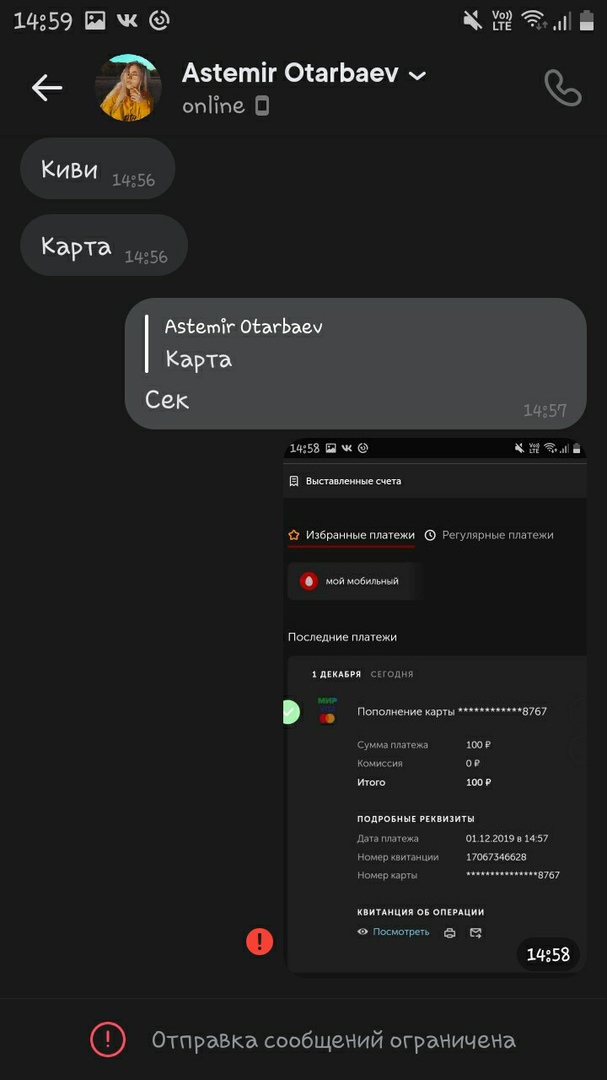
Task: Tap the "Отправка сообщений ограничена" notice
Action: coord(333,1040)
